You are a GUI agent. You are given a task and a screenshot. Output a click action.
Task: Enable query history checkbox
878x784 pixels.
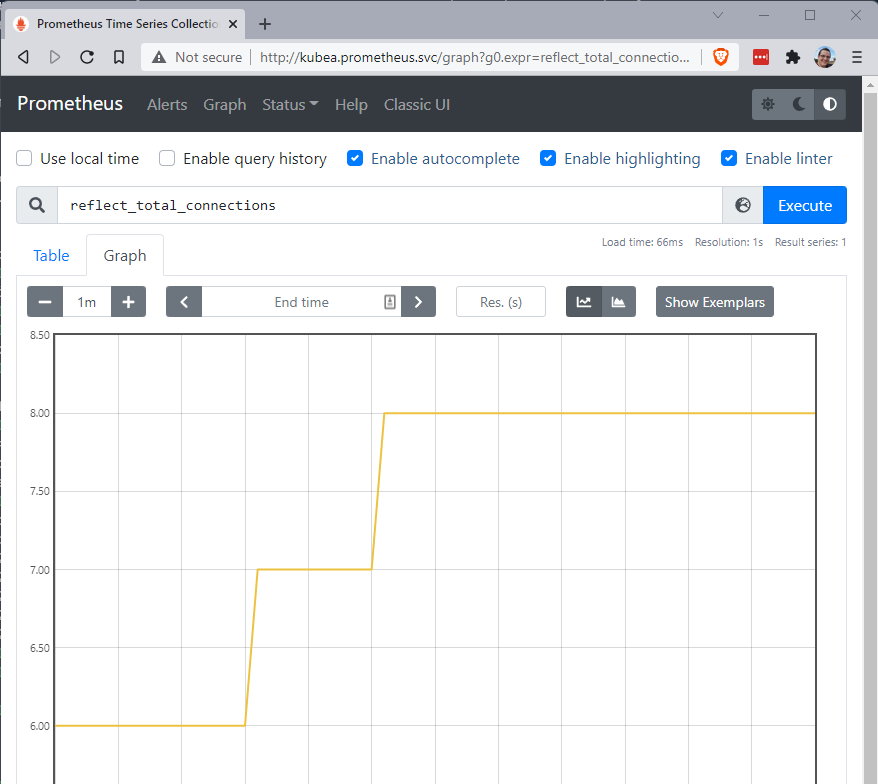pyautogui.click(x=167, y=158)
